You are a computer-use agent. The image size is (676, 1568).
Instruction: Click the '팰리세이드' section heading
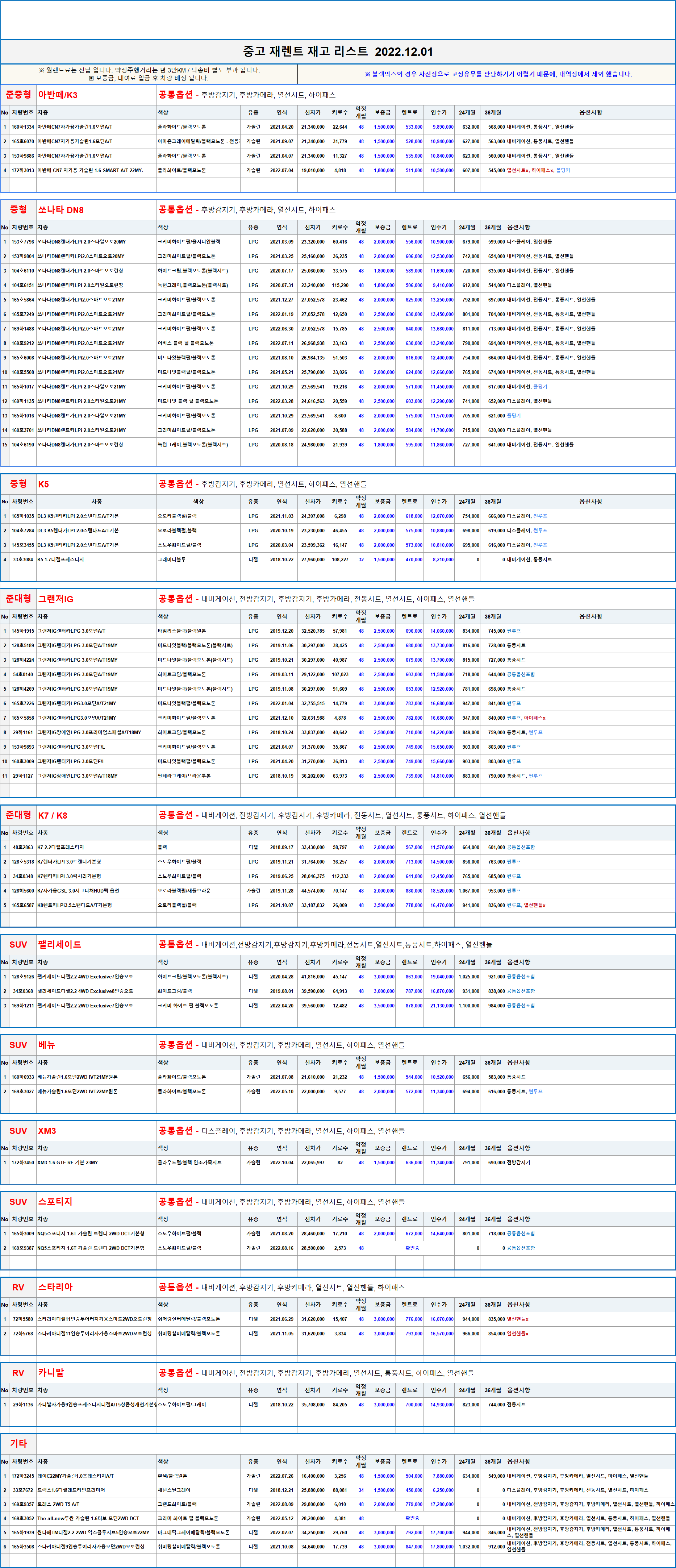point(60,945)
